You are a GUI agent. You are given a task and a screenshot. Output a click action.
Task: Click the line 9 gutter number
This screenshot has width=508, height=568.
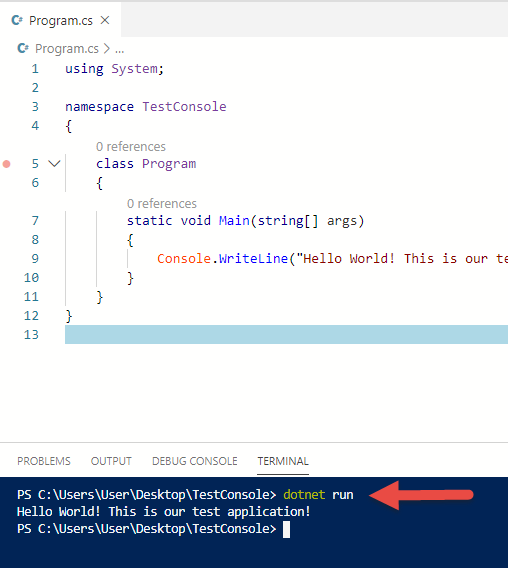point(35,259)
